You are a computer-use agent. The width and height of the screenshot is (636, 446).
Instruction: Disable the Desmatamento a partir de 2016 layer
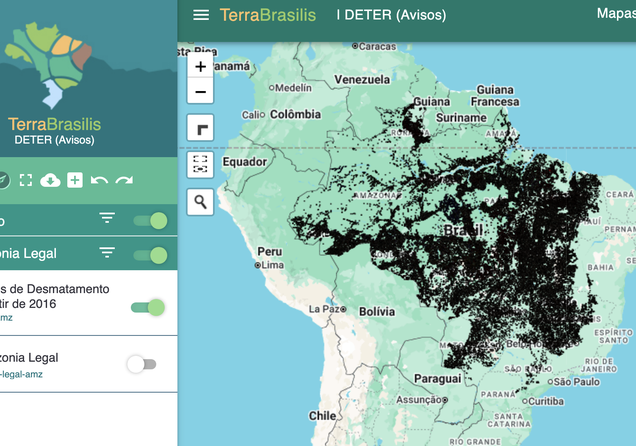tap(148, 307)
